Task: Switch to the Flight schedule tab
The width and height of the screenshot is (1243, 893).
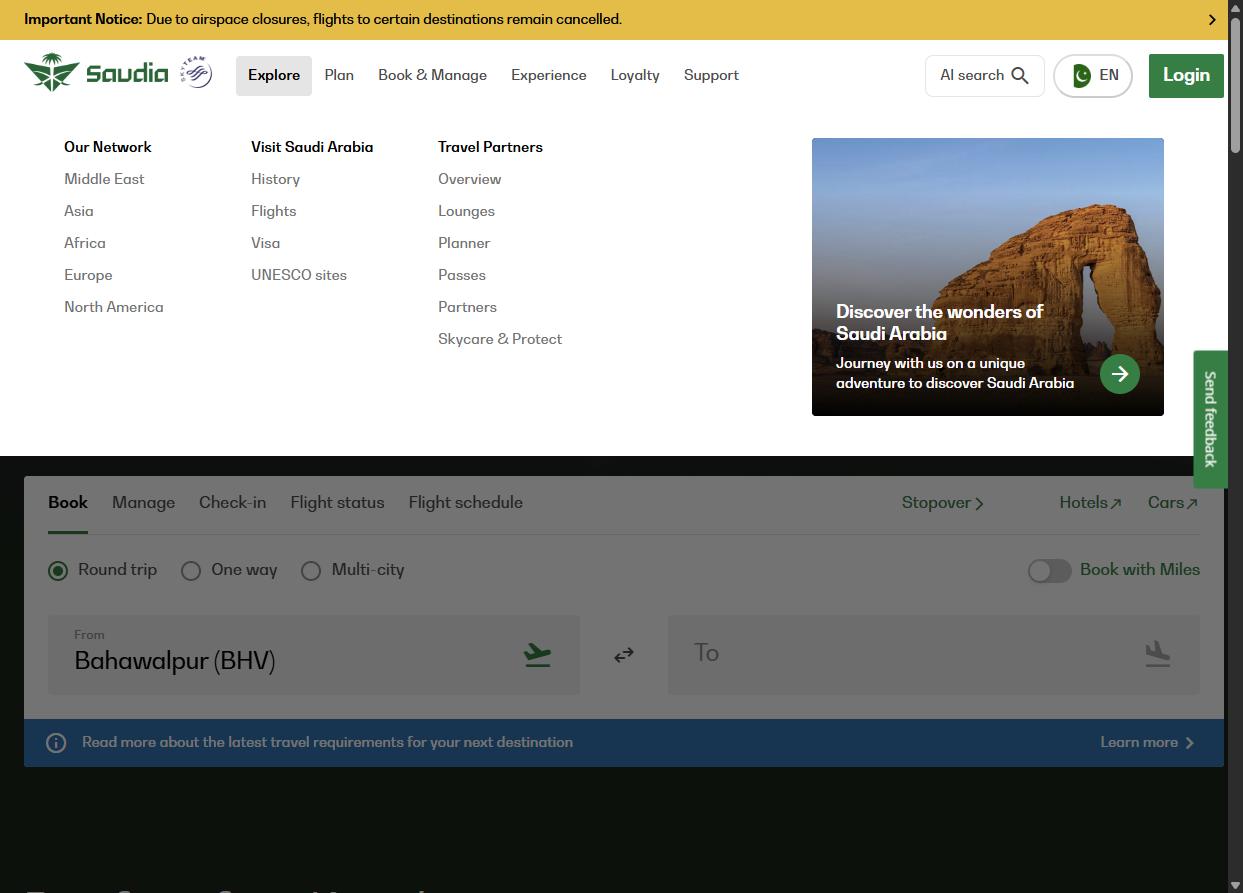Action: pyautogui.click(x=465, y=503)
